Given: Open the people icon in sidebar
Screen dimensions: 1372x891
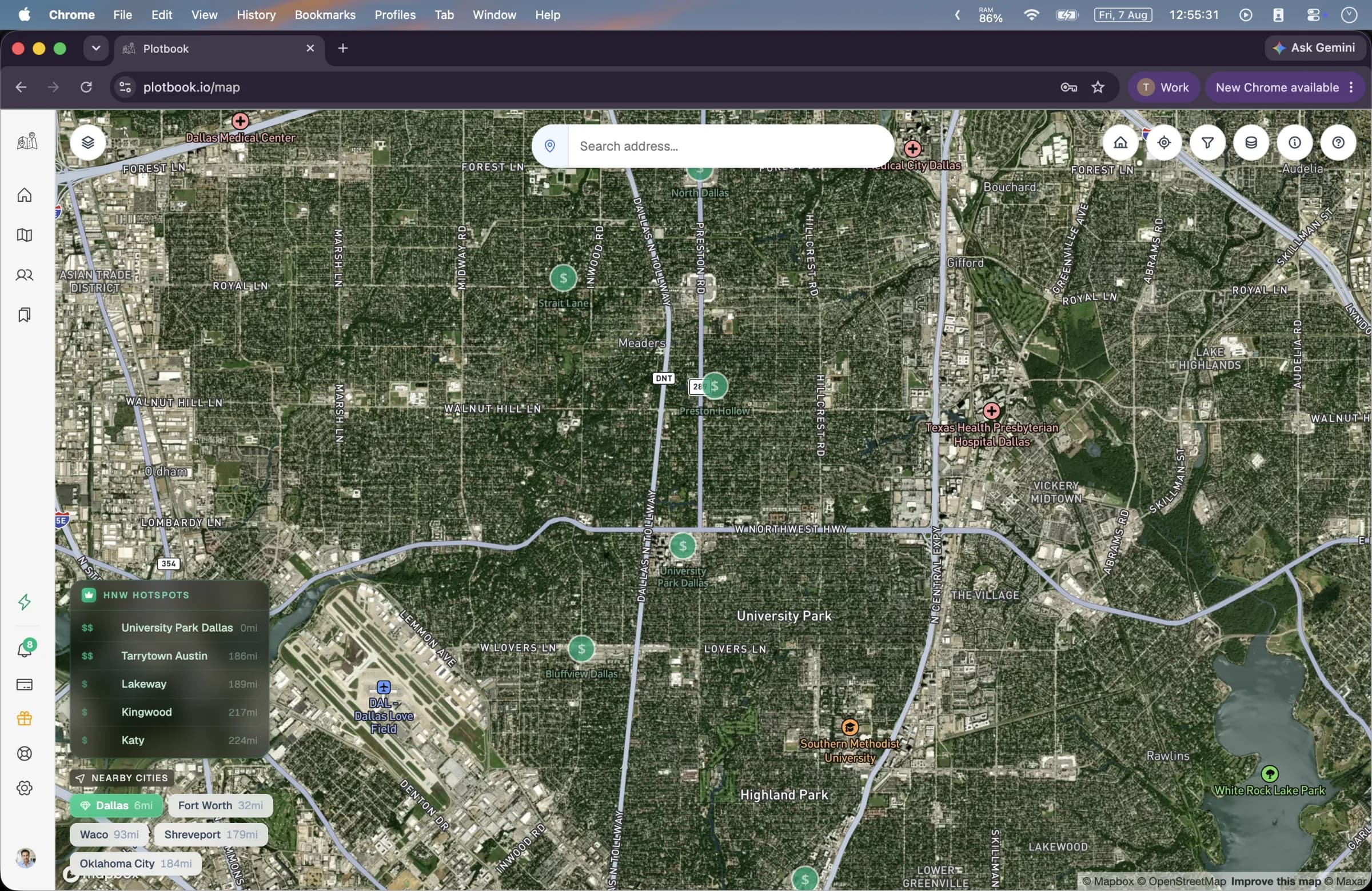Looking at the screenshot, I should (x=24, y=275).
